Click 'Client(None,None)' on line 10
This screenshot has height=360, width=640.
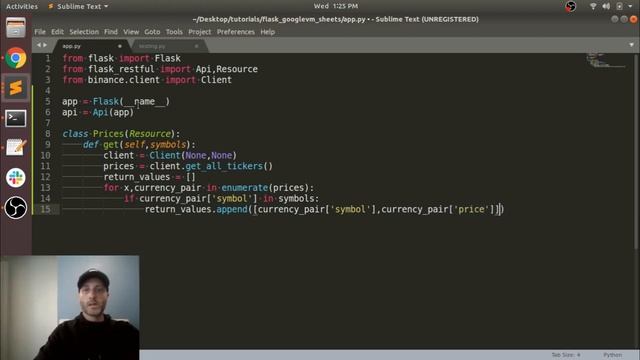pos(193,156)
